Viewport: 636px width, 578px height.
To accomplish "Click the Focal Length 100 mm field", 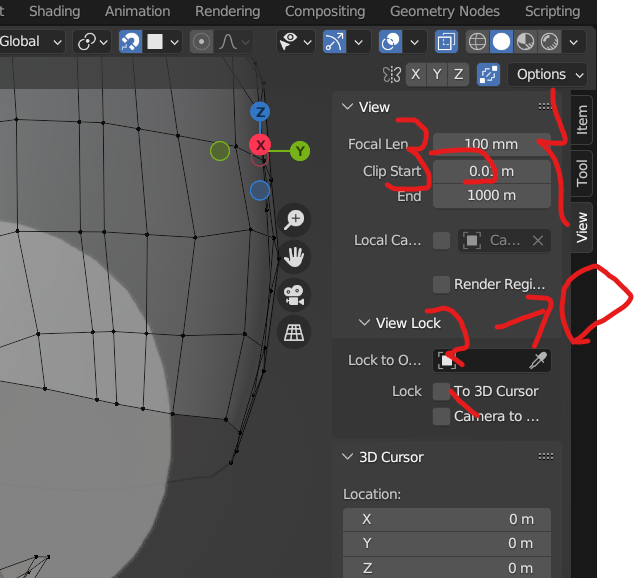I will [492, 144].
